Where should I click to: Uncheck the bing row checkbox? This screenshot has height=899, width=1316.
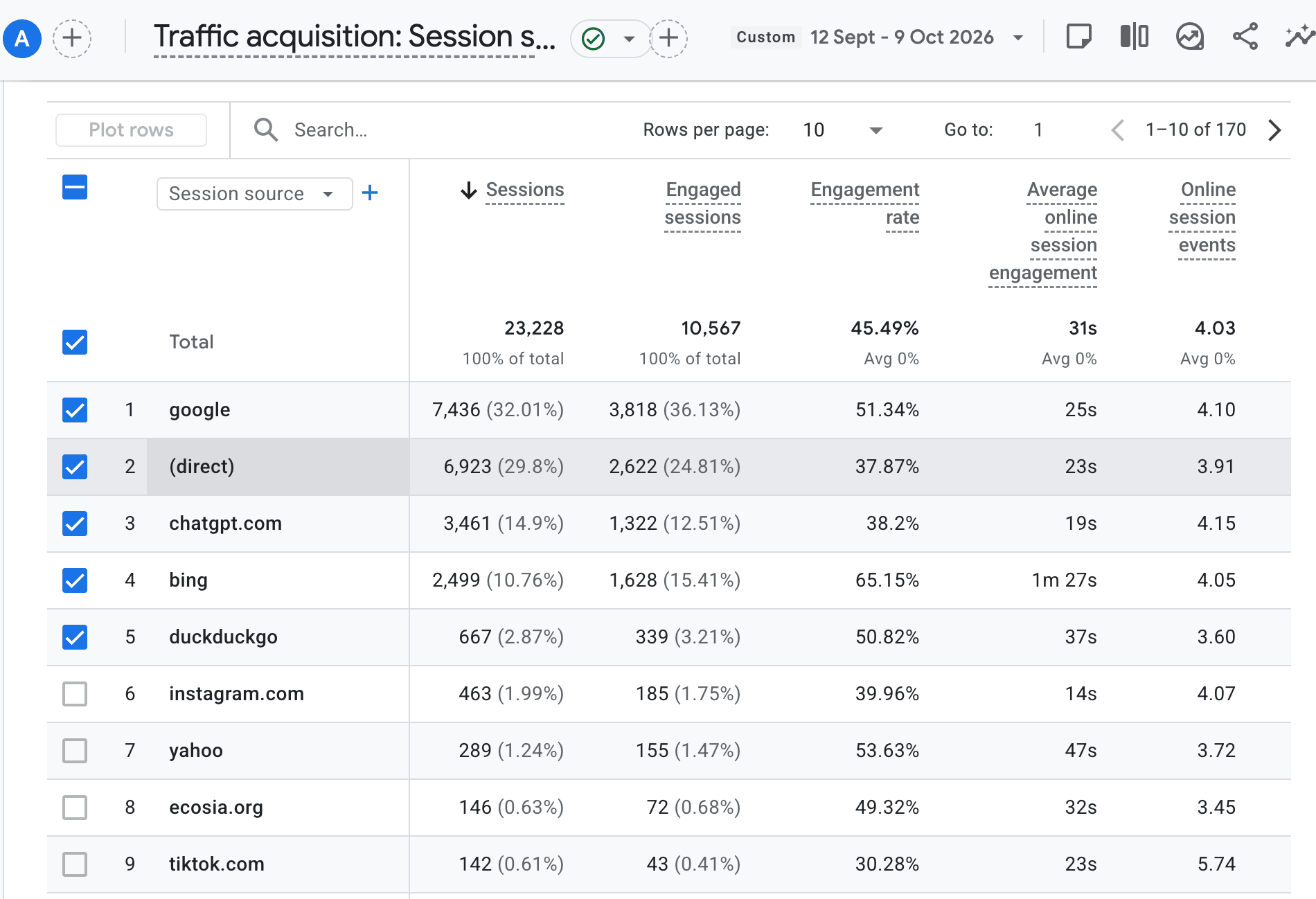click(x=75, y=580)
